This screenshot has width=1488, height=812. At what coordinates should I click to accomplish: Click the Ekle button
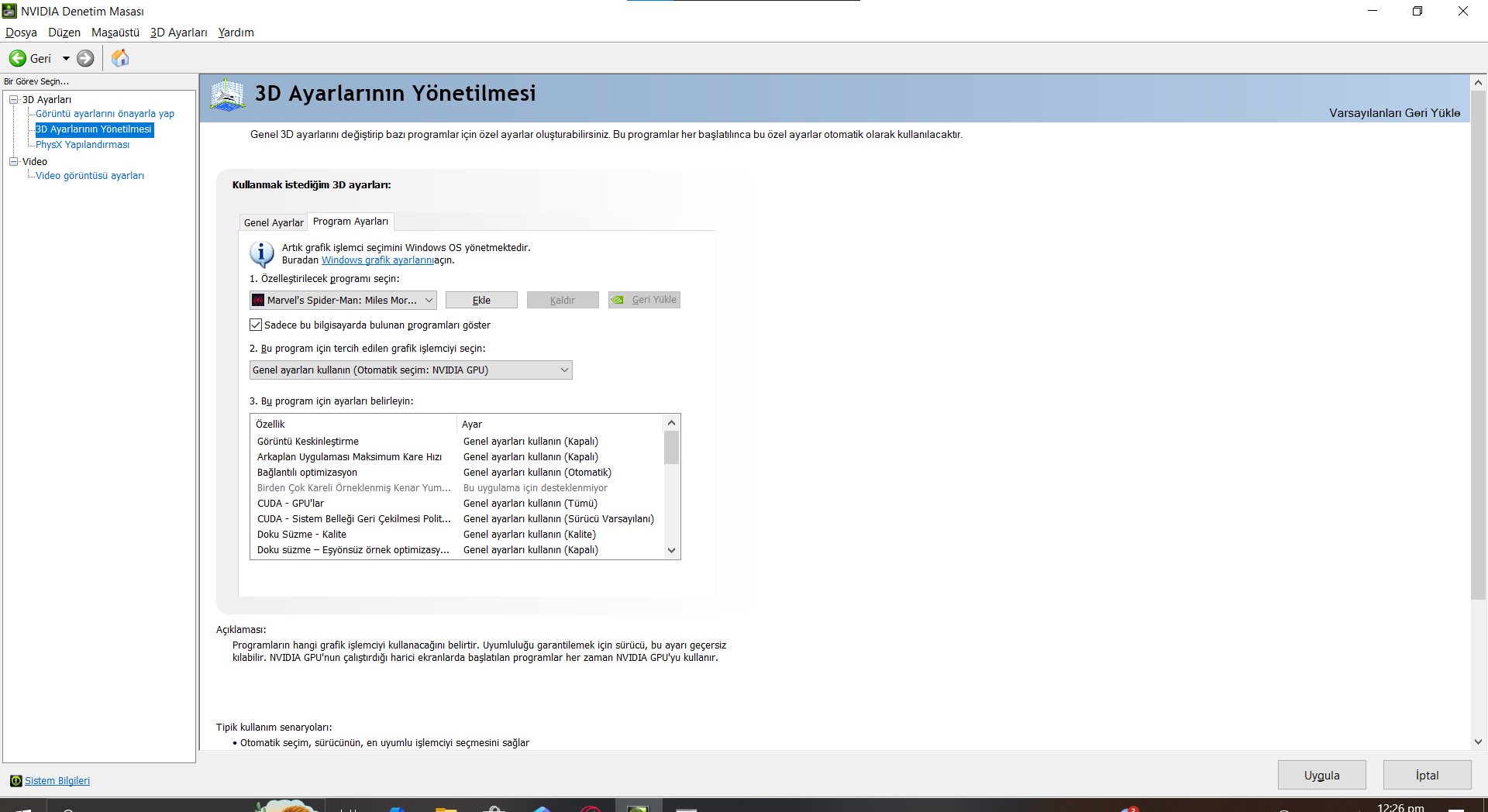point(481,300)
